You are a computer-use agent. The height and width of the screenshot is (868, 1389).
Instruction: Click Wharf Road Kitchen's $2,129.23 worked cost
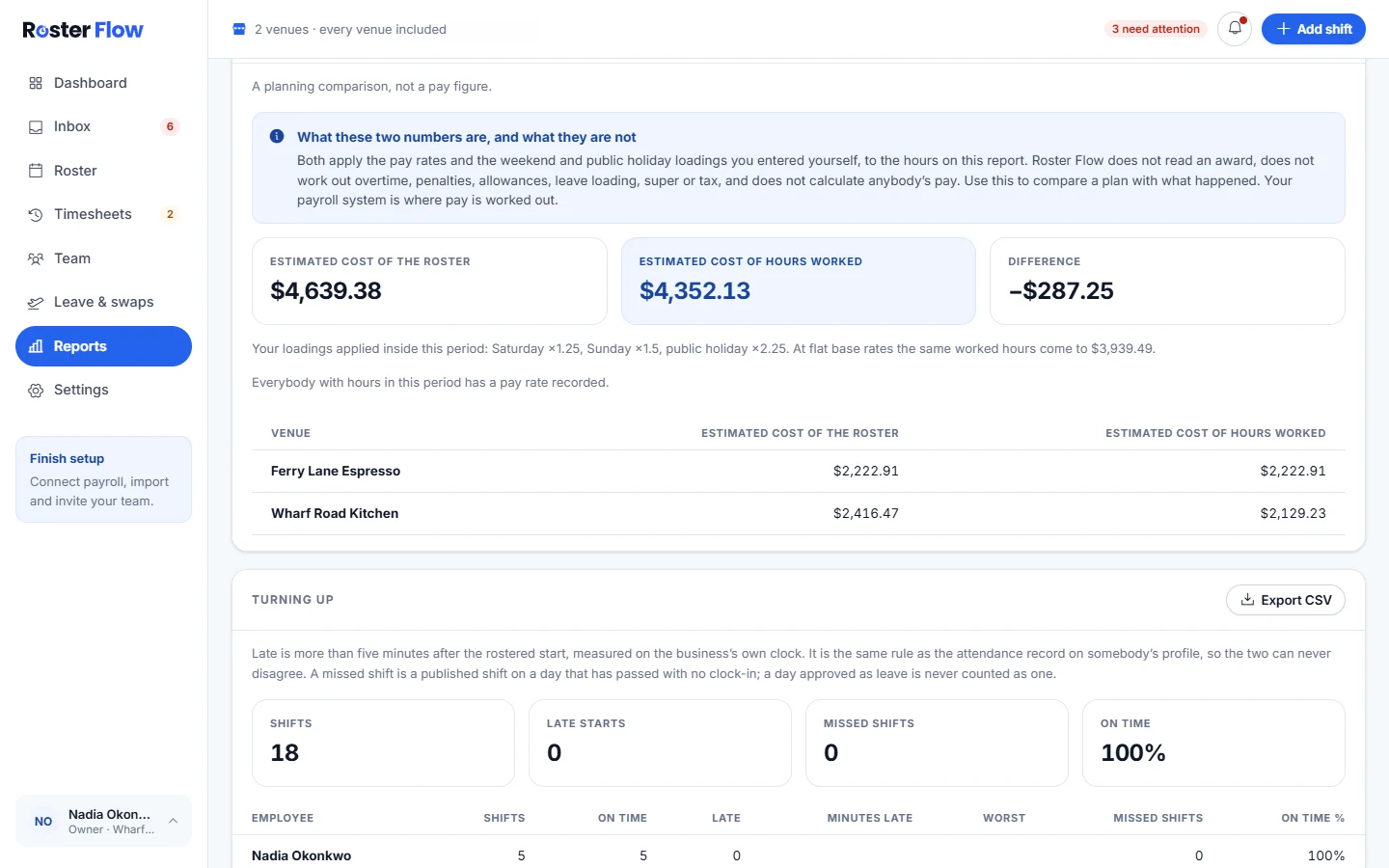(x=1293, y=513)
